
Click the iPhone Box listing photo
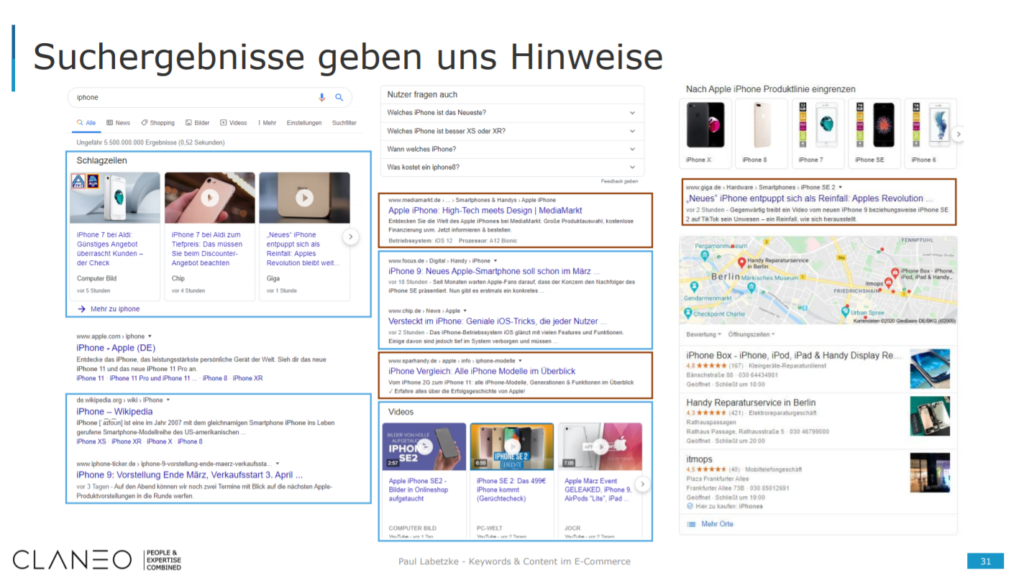930,369
